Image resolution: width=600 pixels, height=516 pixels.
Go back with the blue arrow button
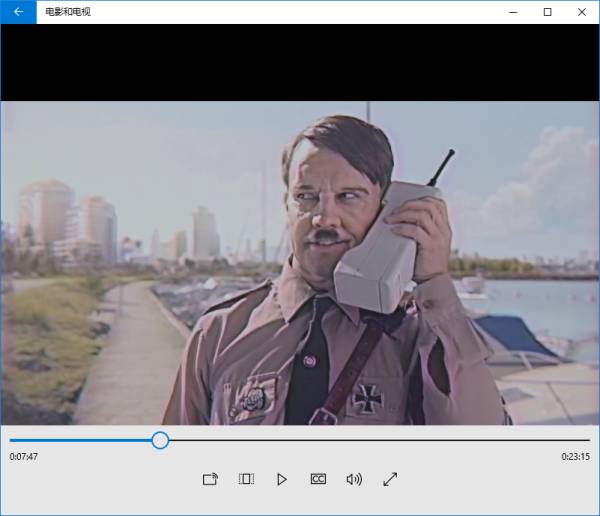tap(18, 12)
